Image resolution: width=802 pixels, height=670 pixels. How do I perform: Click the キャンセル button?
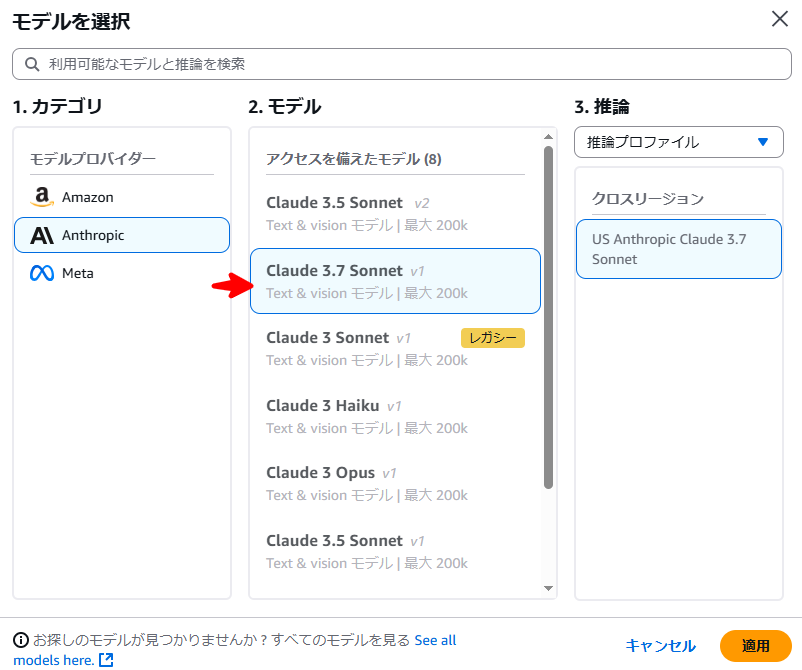tap(660, 646)
